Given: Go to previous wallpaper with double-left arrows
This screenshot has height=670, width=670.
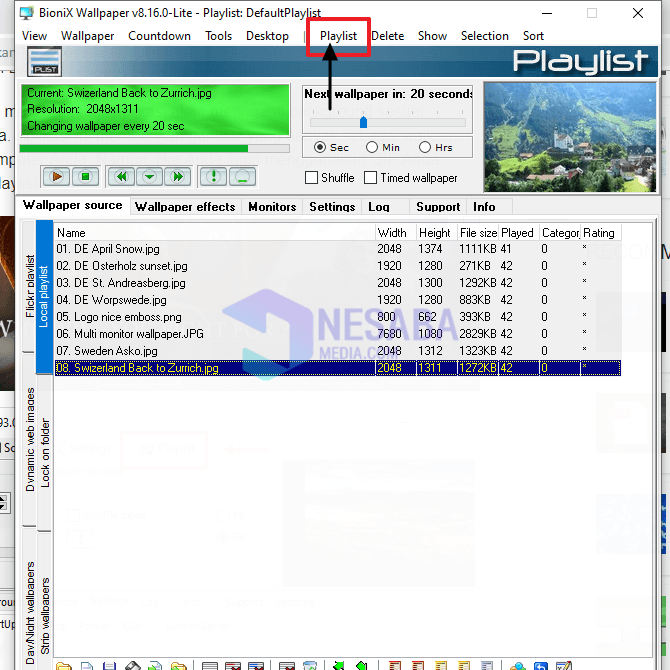Looking at the screenshot, I should pyautogui.click(x=122, y=176).
